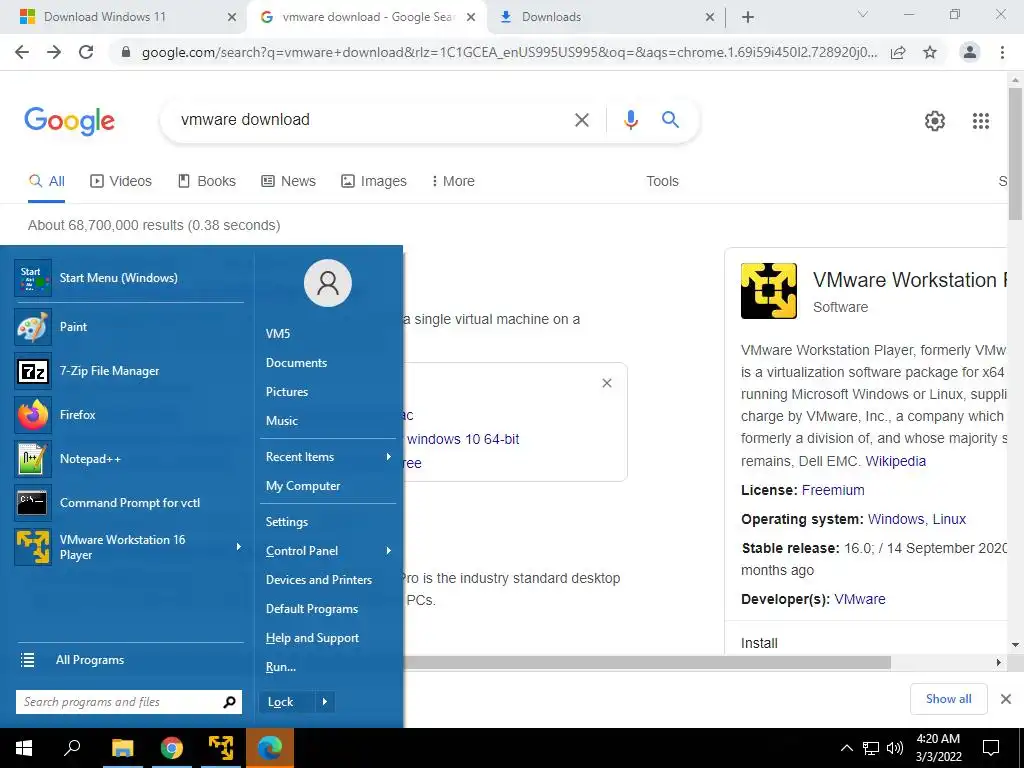Open Start Menu (Windows) entry
Screen dimensions: 1024x768
[129, 278]
